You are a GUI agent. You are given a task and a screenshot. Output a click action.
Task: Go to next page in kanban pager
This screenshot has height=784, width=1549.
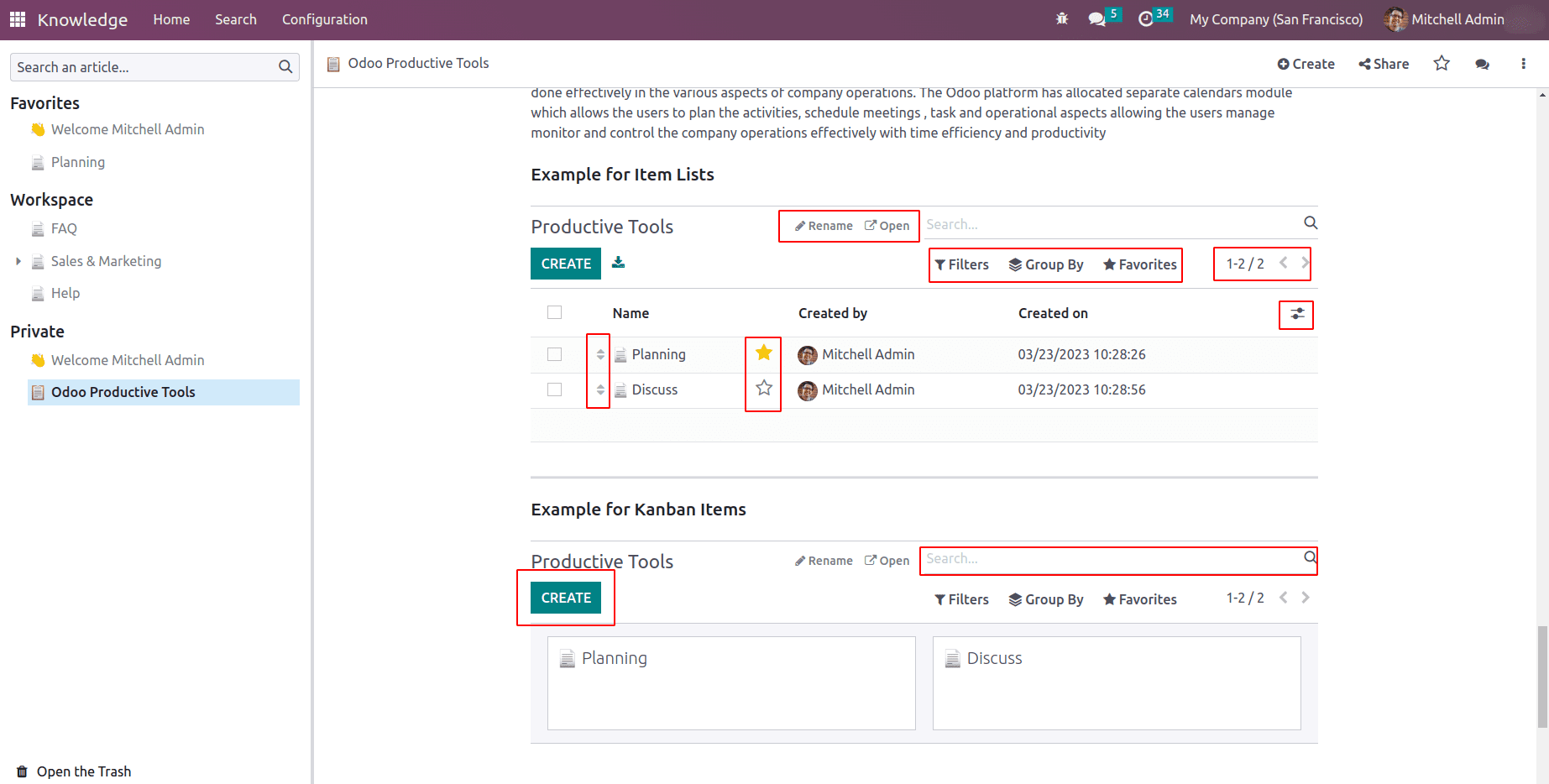click(x=1305, y=598)
